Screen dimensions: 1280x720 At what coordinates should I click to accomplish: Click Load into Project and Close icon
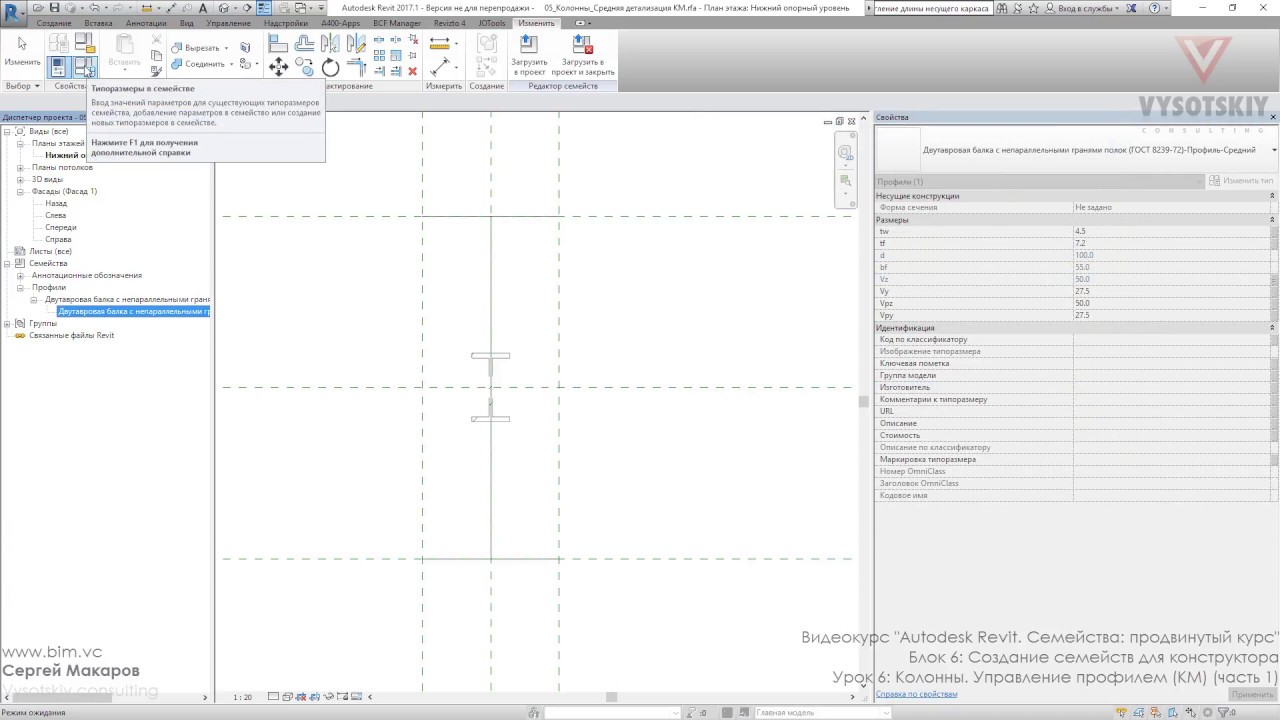(582, 56)
